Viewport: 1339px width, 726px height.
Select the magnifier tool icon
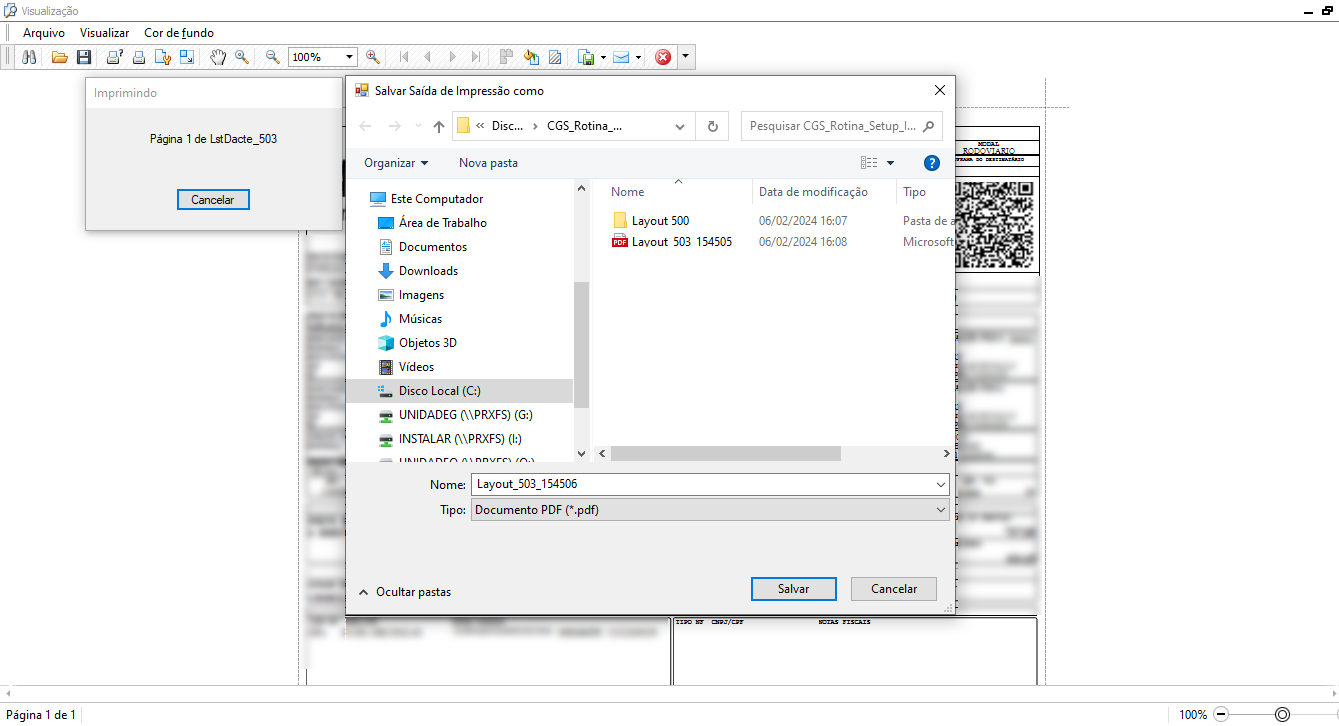point(242,57)
